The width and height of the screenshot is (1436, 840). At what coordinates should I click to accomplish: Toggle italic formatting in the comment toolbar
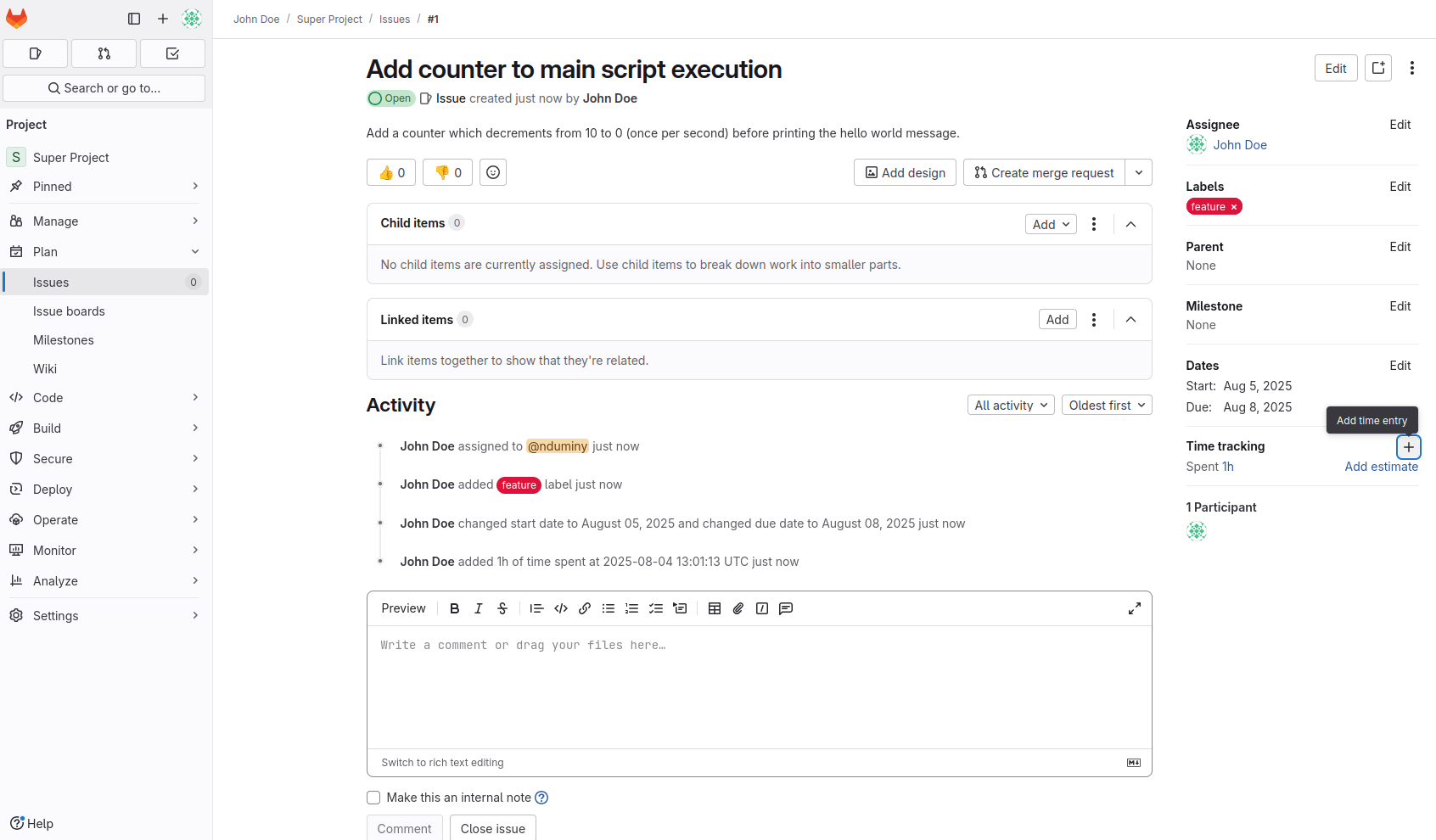click(478, 608)
